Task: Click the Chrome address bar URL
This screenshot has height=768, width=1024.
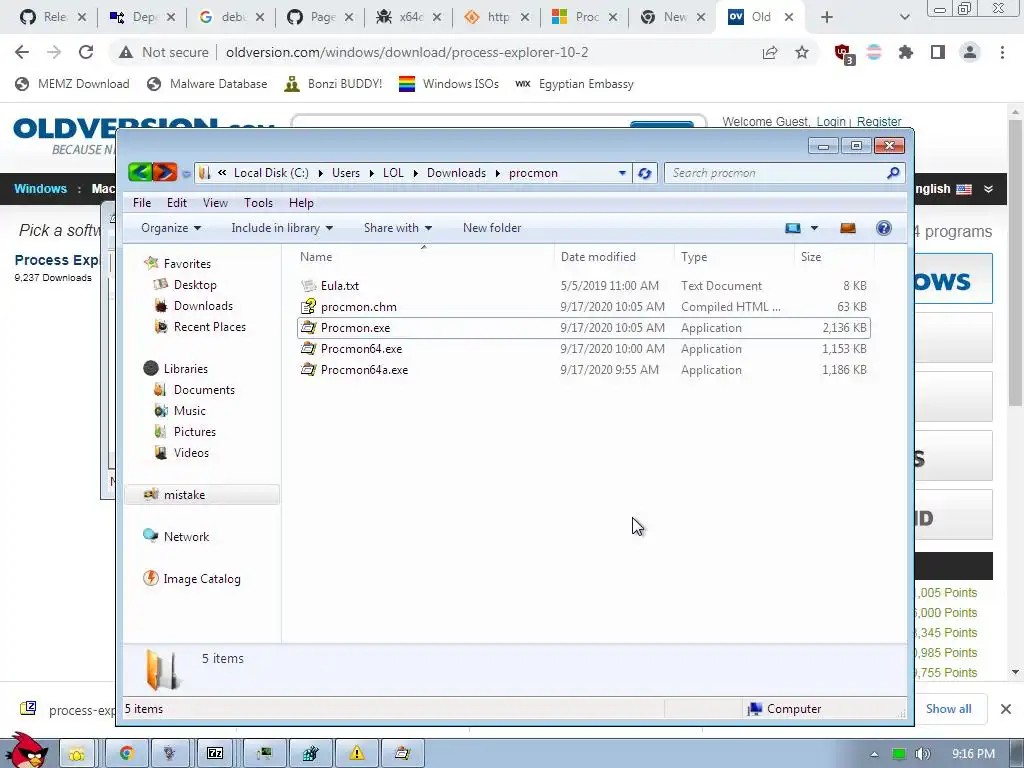Action: [x=407, y=52]
